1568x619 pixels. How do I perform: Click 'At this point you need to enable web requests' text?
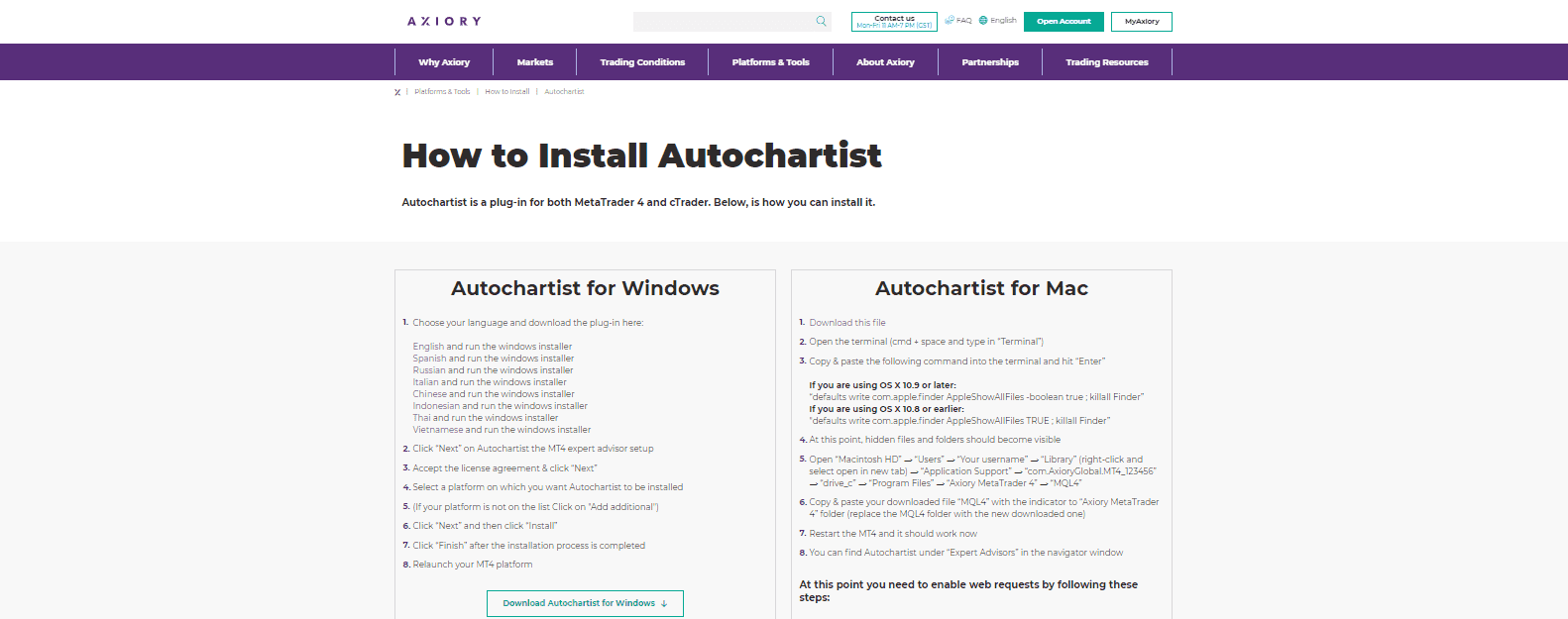(x=968, y=591)
